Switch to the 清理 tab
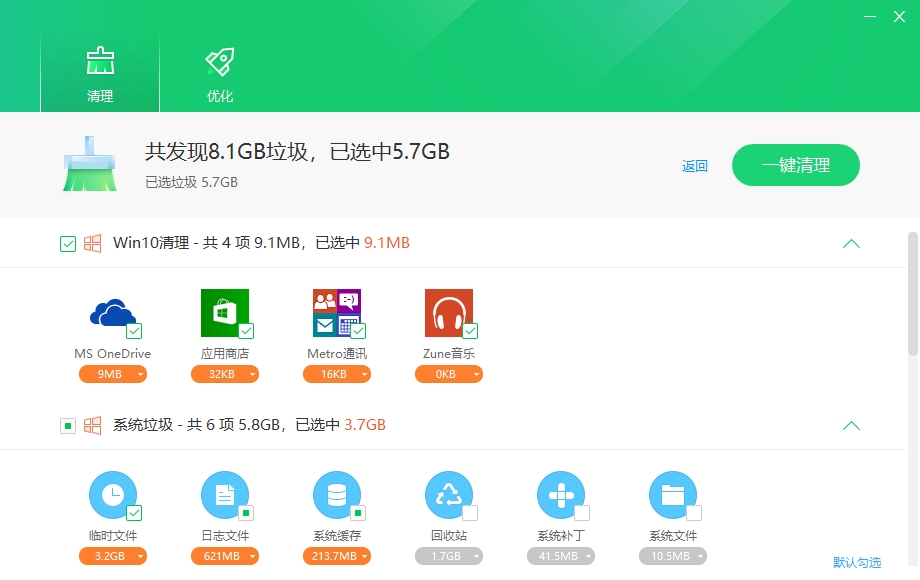920x580 pixels. tap(100, 73)
